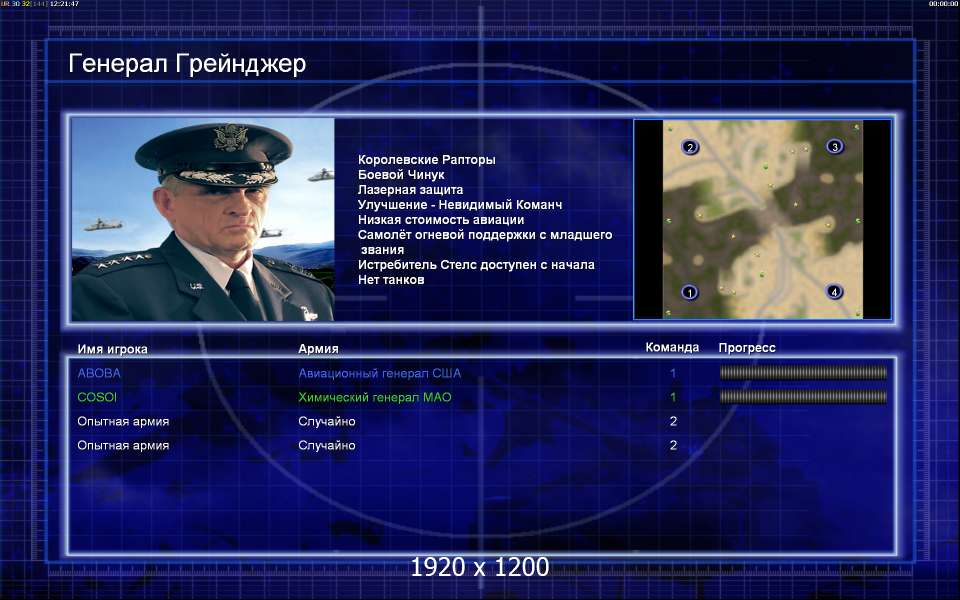960x600 pixels.
Task: Click start position 1 marker on map
Action: [689, 292]
